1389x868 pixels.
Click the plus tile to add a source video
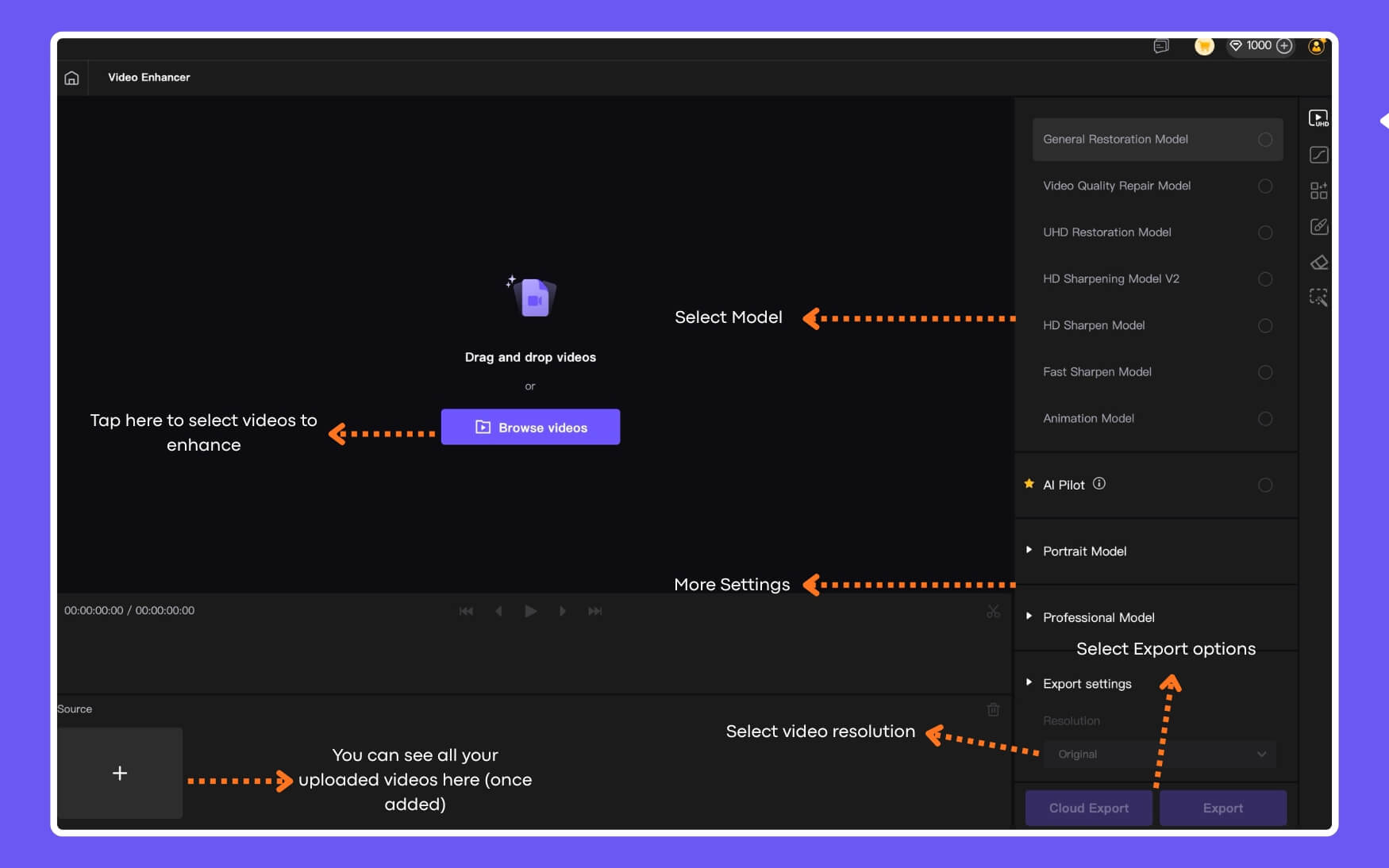point(119,773)
